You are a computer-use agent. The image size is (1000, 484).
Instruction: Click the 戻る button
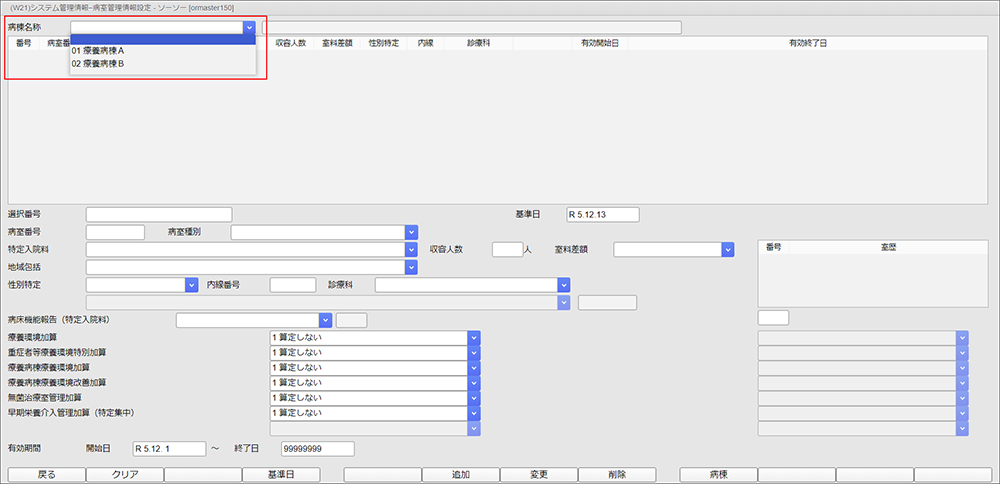46,474
